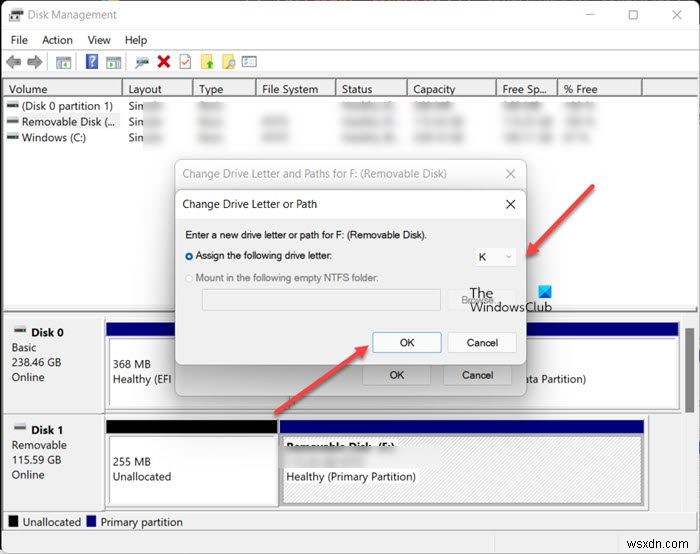Image resolution: width=700 pixels, height=554 pixels.
Task: Click the black Unallocated legend swatch
Action: point(13,521)
